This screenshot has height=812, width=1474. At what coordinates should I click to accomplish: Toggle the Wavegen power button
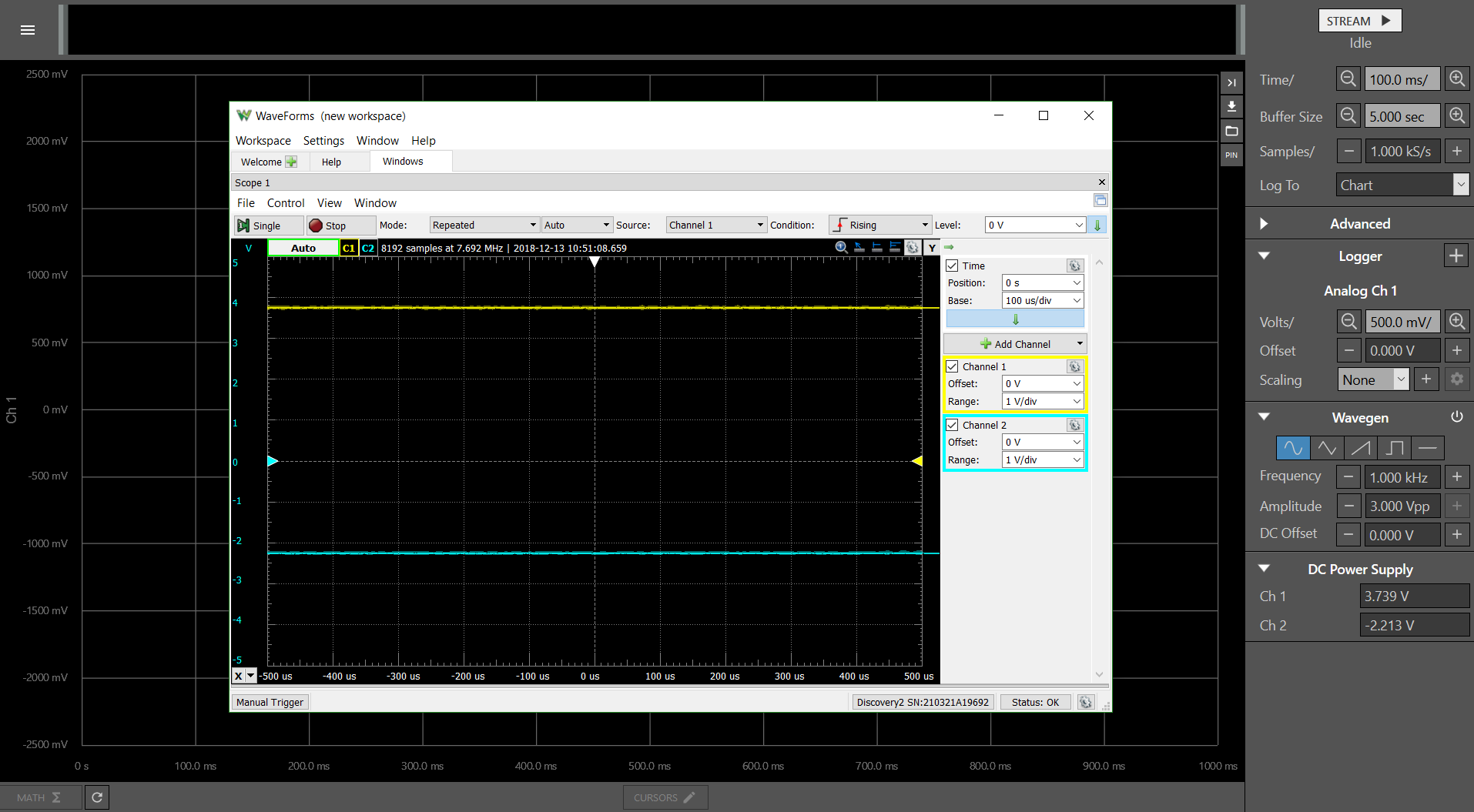(1456, 417)
